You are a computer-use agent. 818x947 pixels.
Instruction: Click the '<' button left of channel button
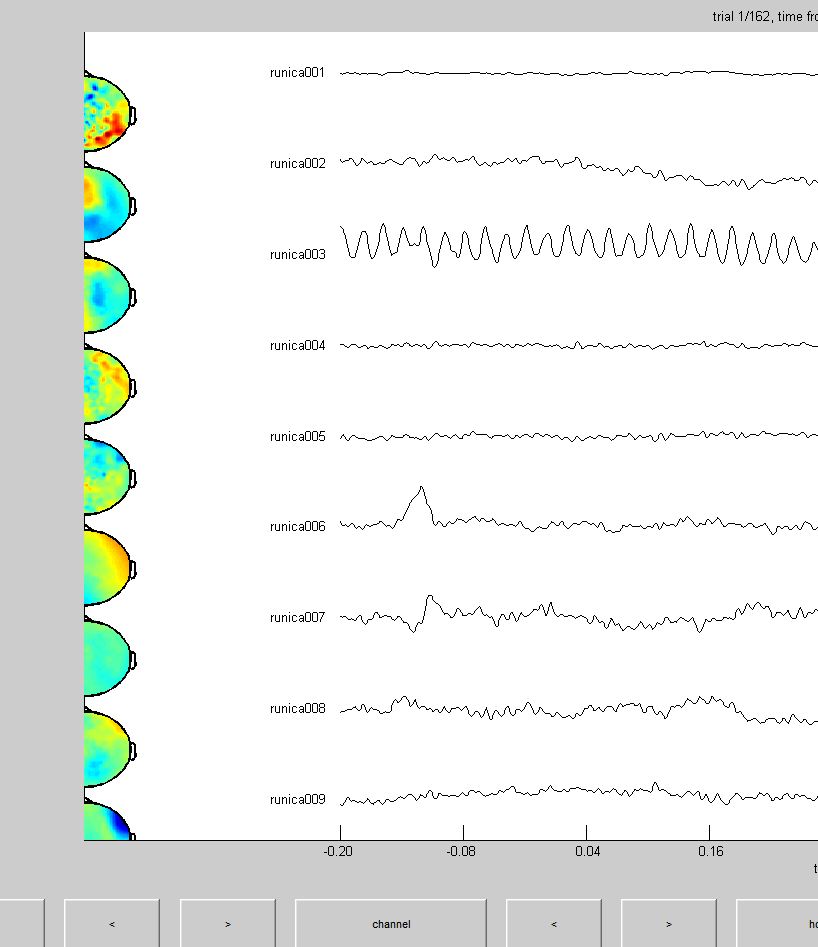pos(112,923)
